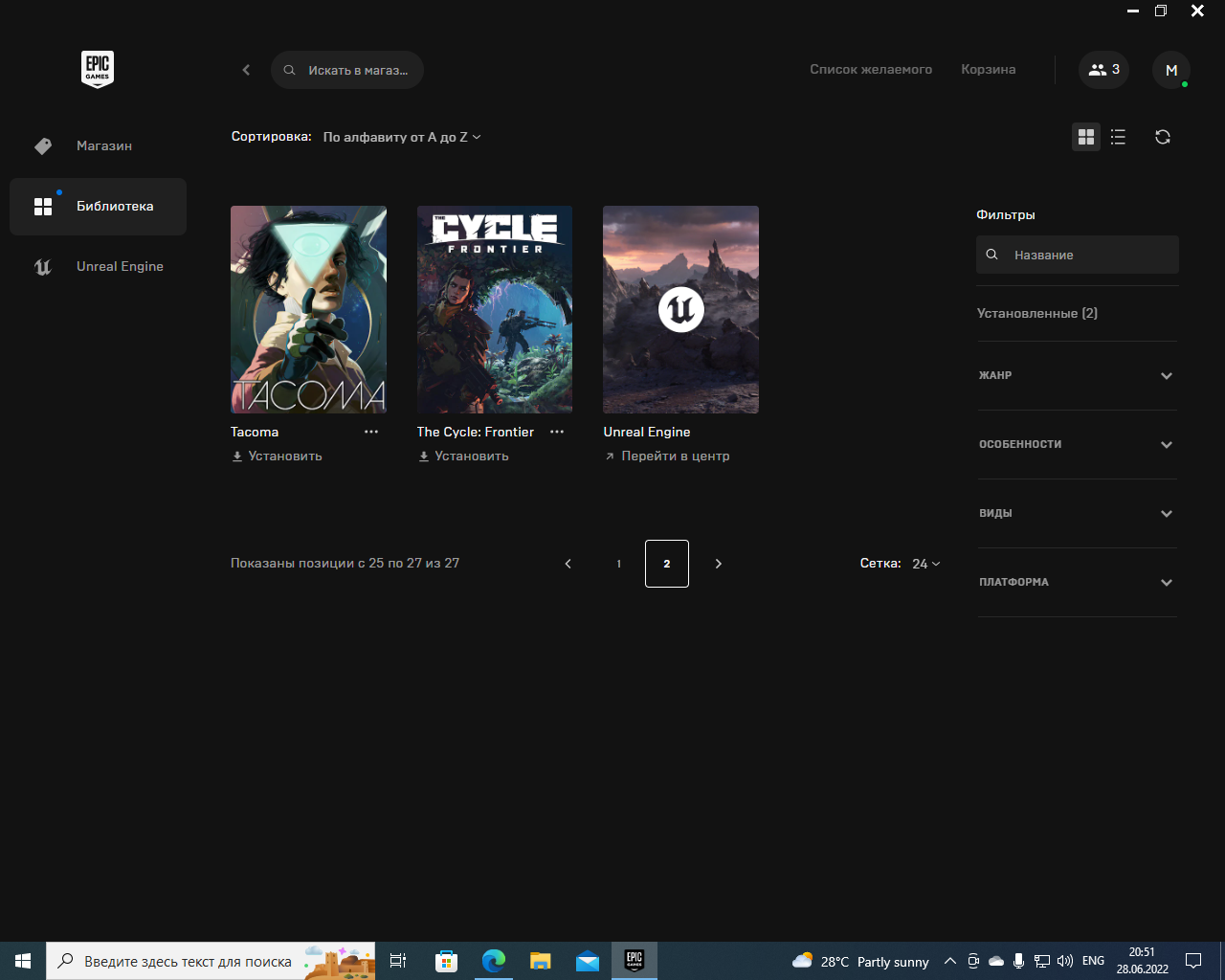This screenshot has height=980, width=1225.
Task: Refresh the library
Action: coord(1163,137)
